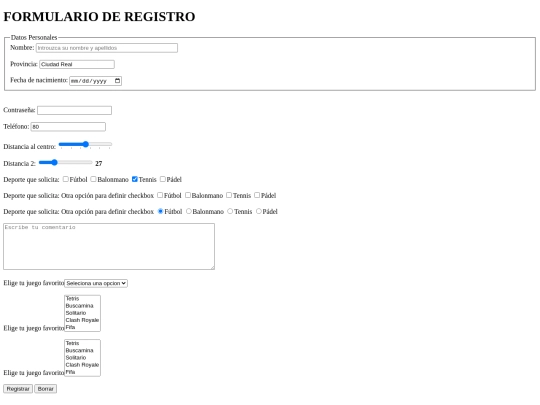The width and height of the screenshot is (540, 405).
Task: Select Buscamina in the first game listbox
Action: 82,306
